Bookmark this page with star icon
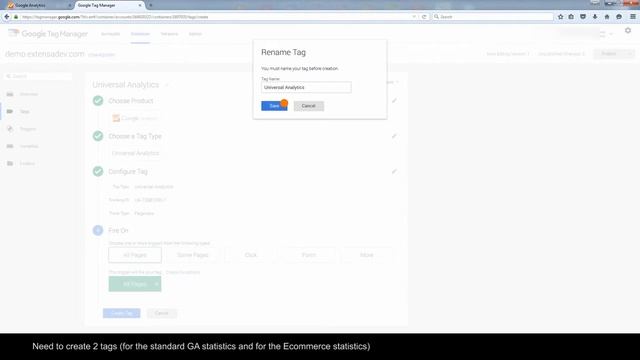Viewport: 640px width, 360px height. (x=560, y=17)
